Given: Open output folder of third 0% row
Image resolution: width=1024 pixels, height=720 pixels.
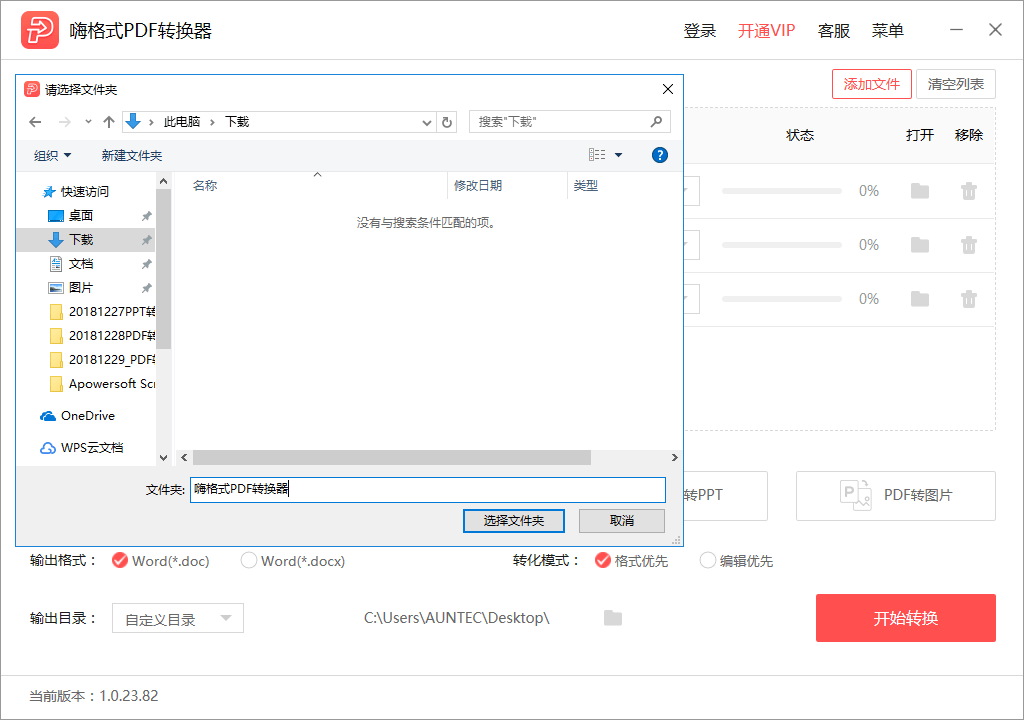Looking at the screenshot, I should point(920,299).
